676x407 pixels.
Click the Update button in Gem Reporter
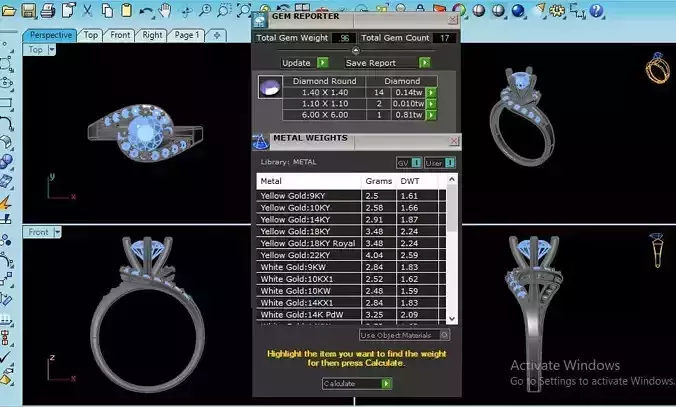[305, 63]
